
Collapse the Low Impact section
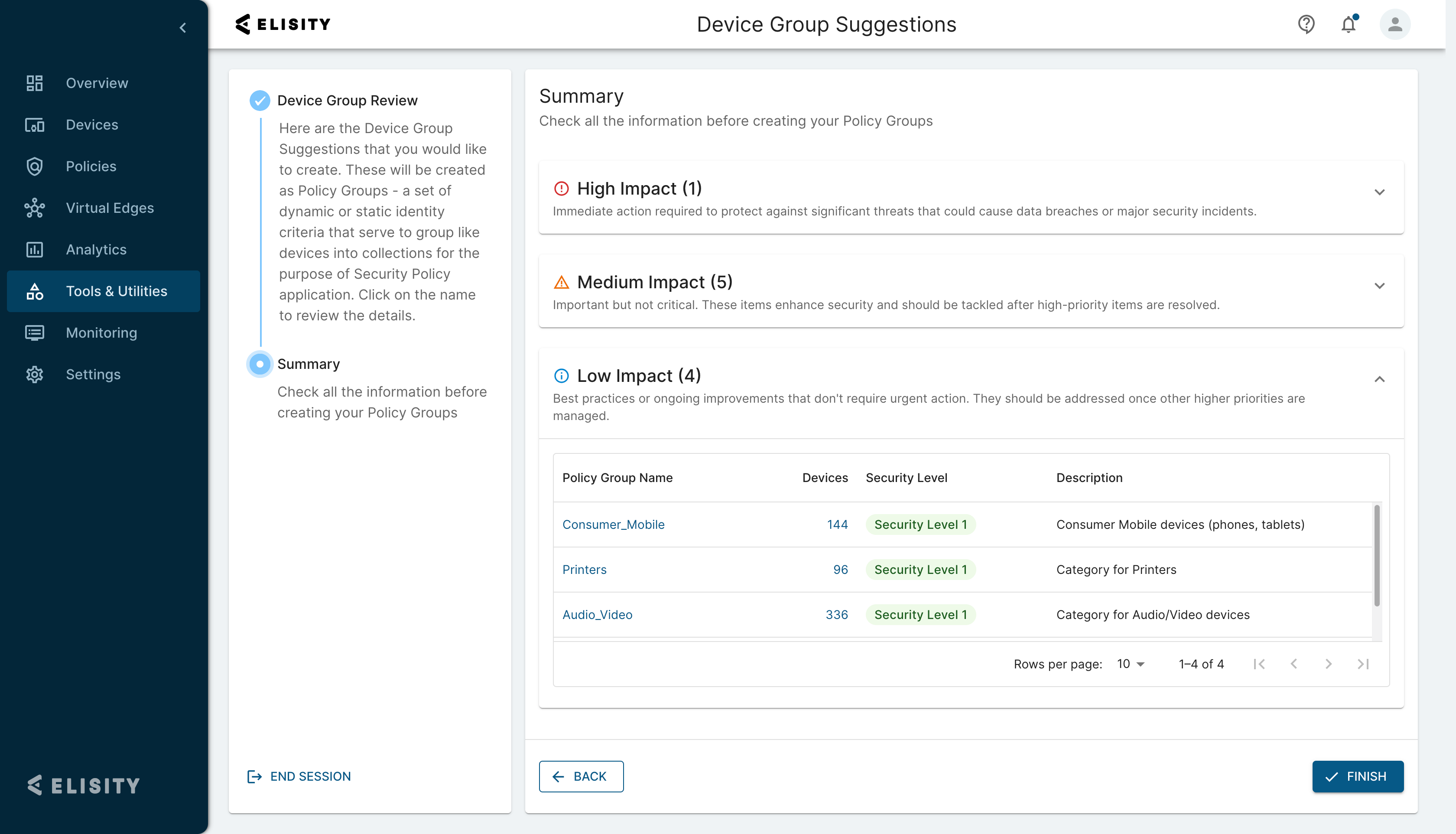[x=1379, y=379]
